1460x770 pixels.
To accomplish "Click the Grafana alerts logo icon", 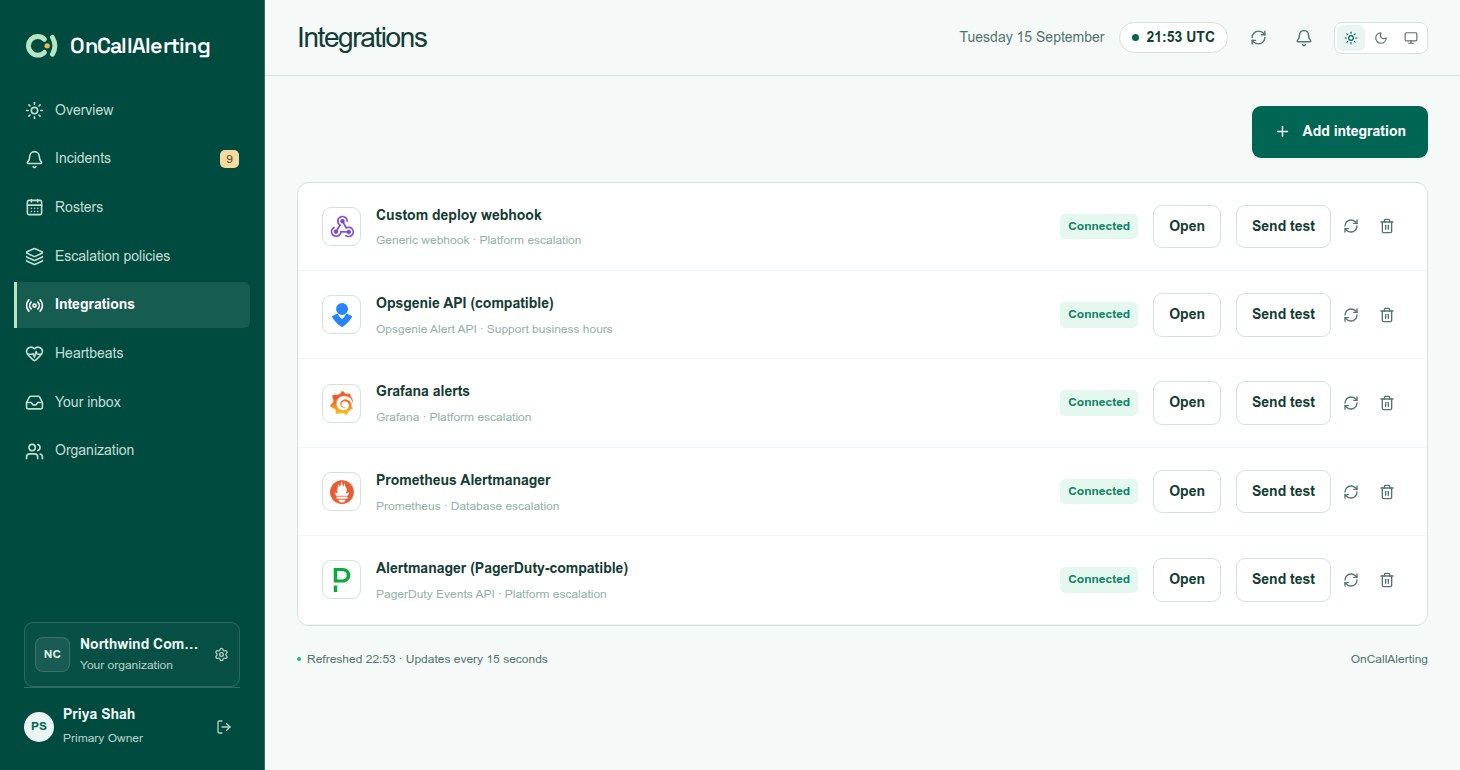I will (x=342, y=403).
